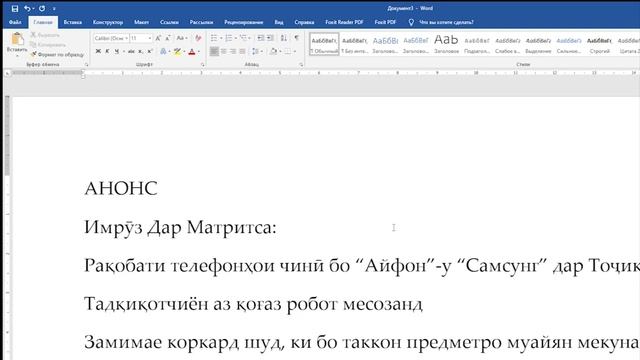Decrease paragraph indent
The height and width of the screenshot is (360, 640).
tap(260, 38)
